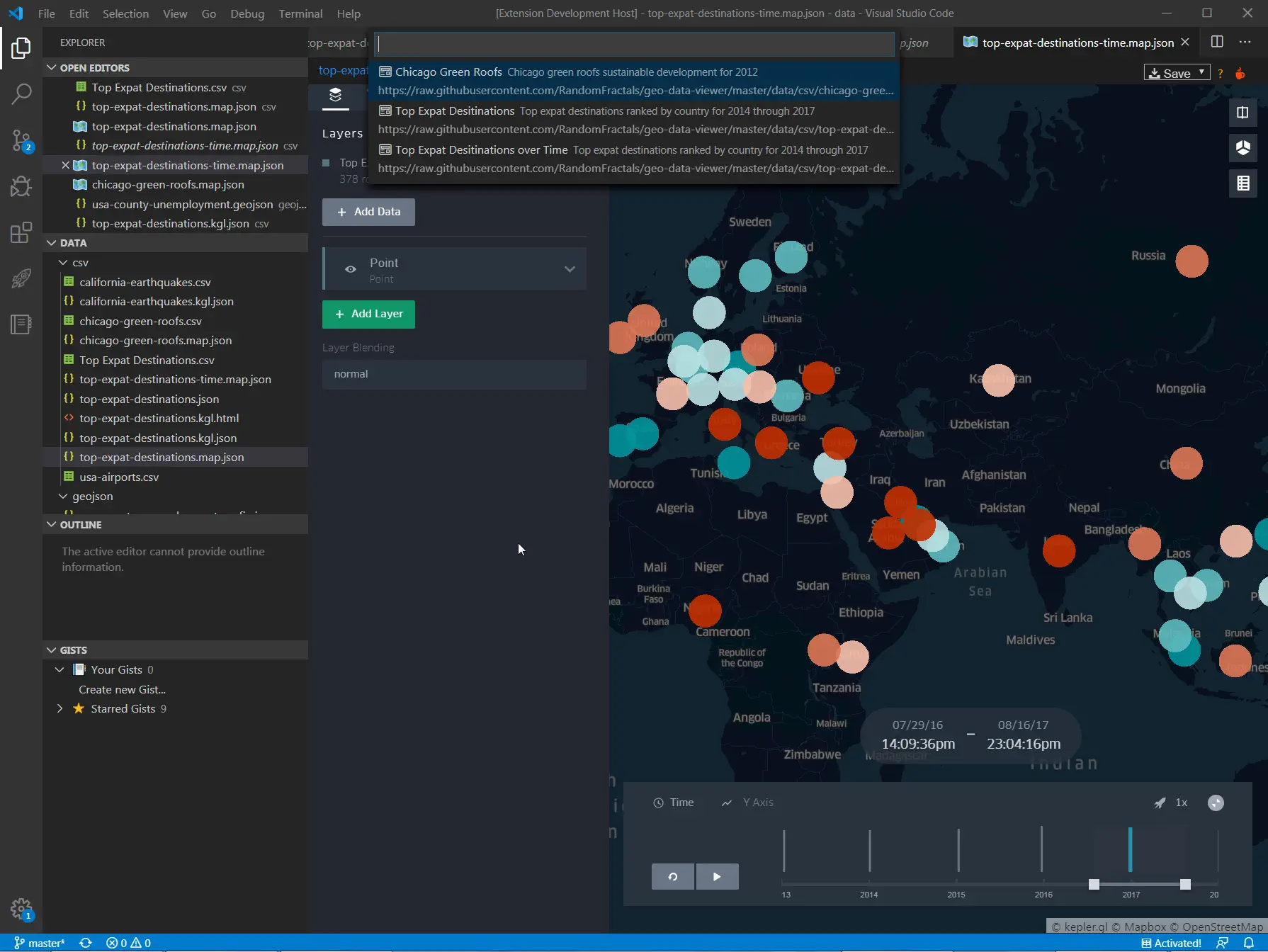This screenshot has width=1268, height=952.
Task: Open the Search view in the activity bar
Action: pyautogui.click(x=21, y=93)
